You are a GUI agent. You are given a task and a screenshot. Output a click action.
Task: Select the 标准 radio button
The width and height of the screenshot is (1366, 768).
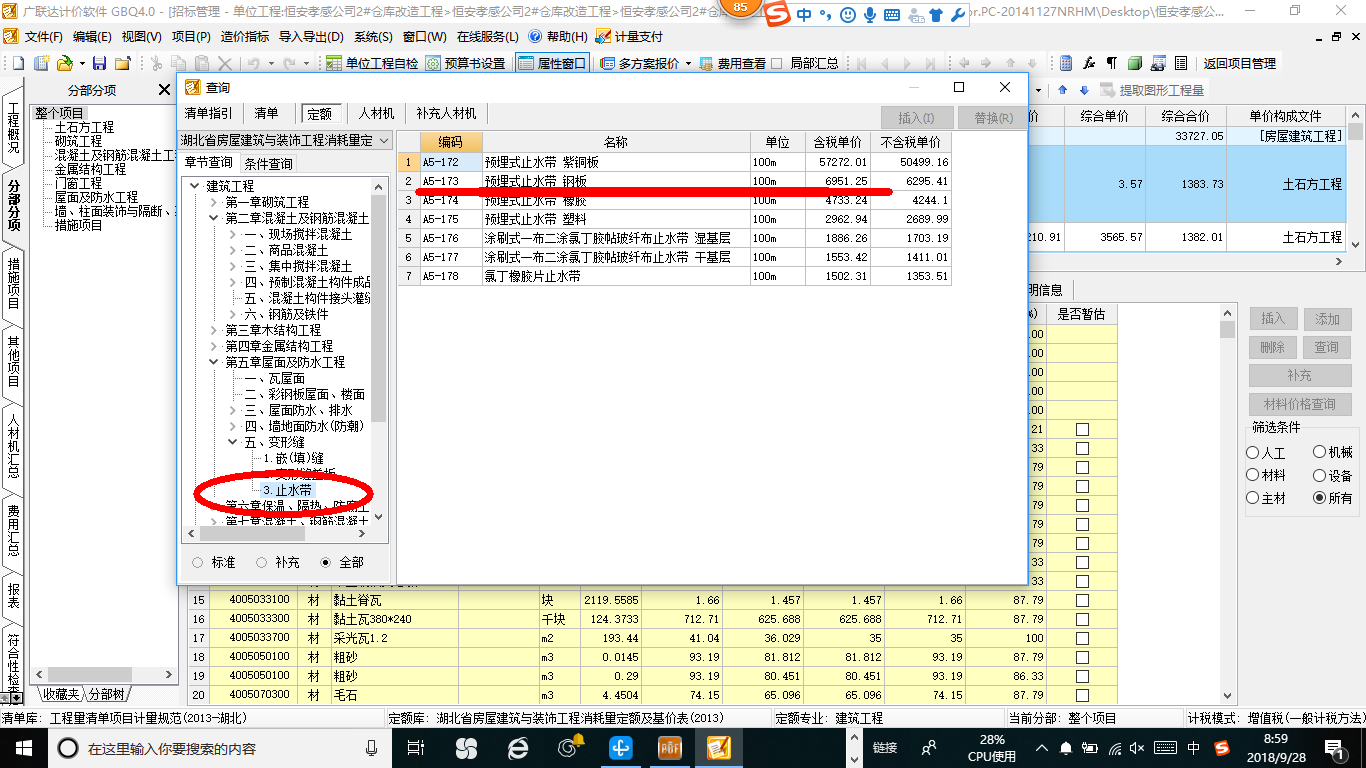(x=197, y=563)
